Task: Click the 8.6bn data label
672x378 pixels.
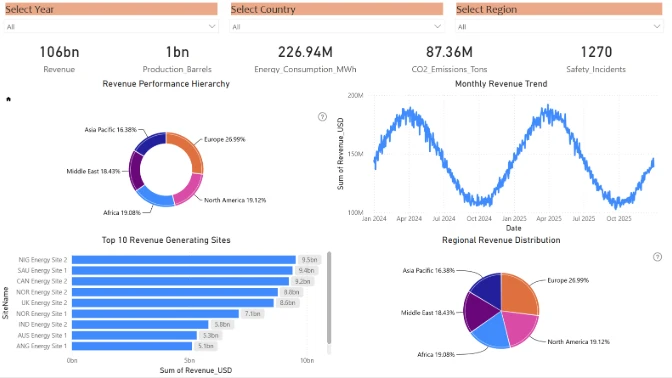Action: [288, 303]
